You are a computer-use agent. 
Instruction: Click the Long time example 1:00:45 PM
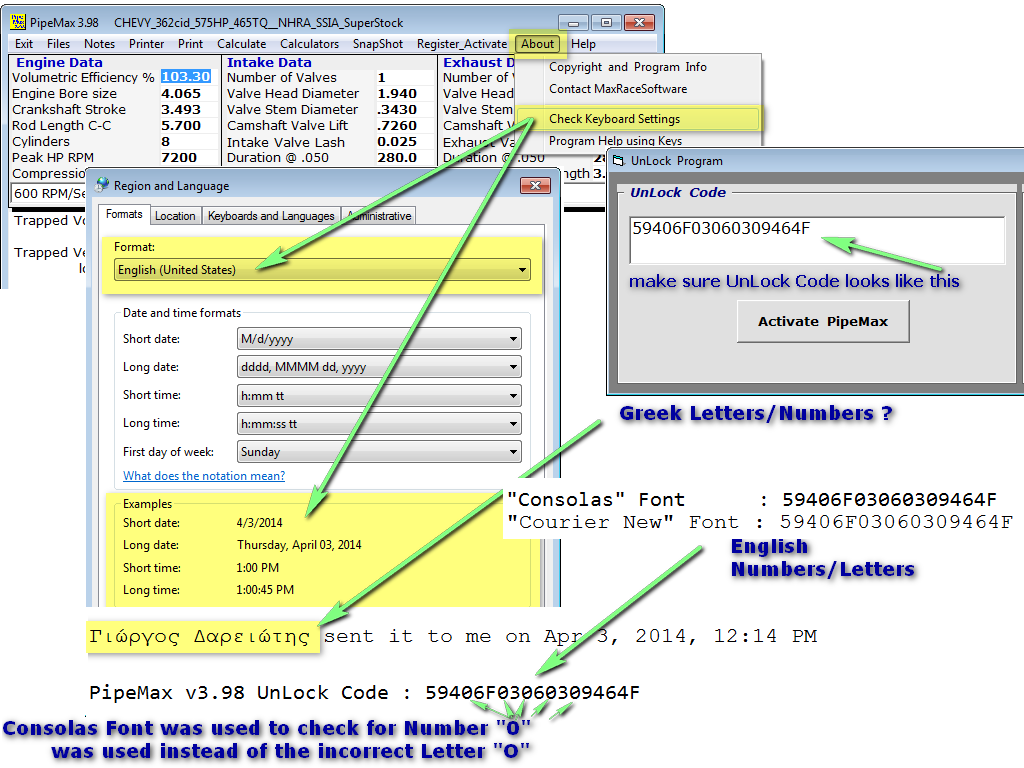click(265, 590)
